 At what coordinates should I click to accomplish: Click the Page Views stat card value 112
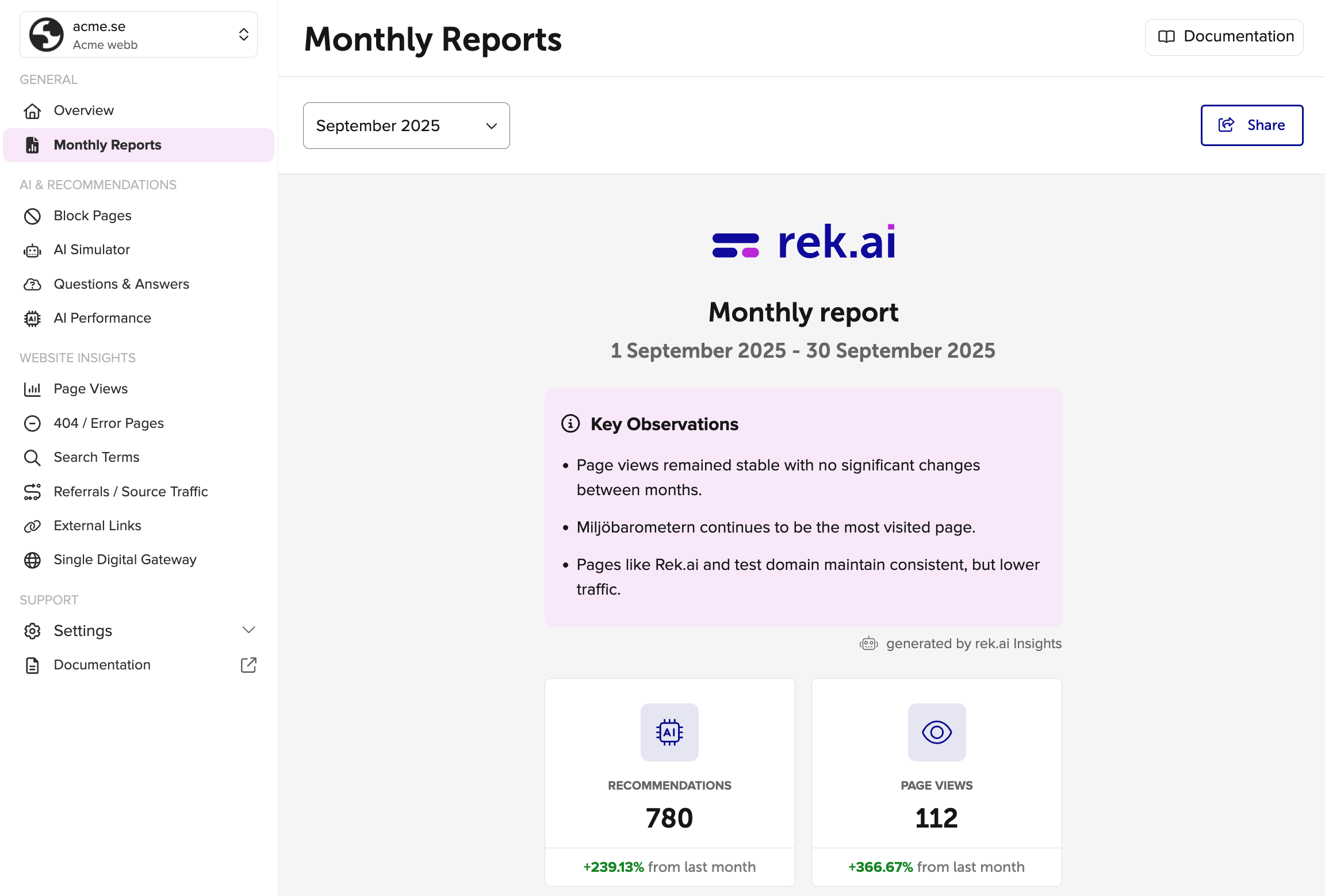936,818
